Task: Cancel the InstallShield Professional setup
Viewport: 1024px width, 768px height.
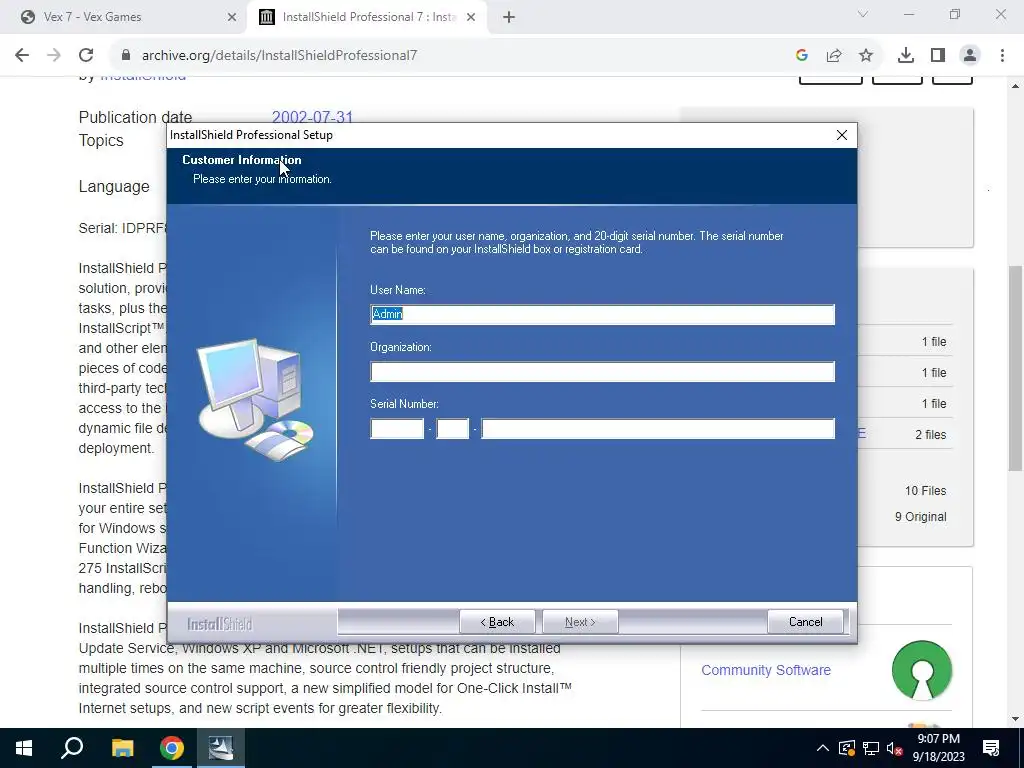Action: [805, 622]
